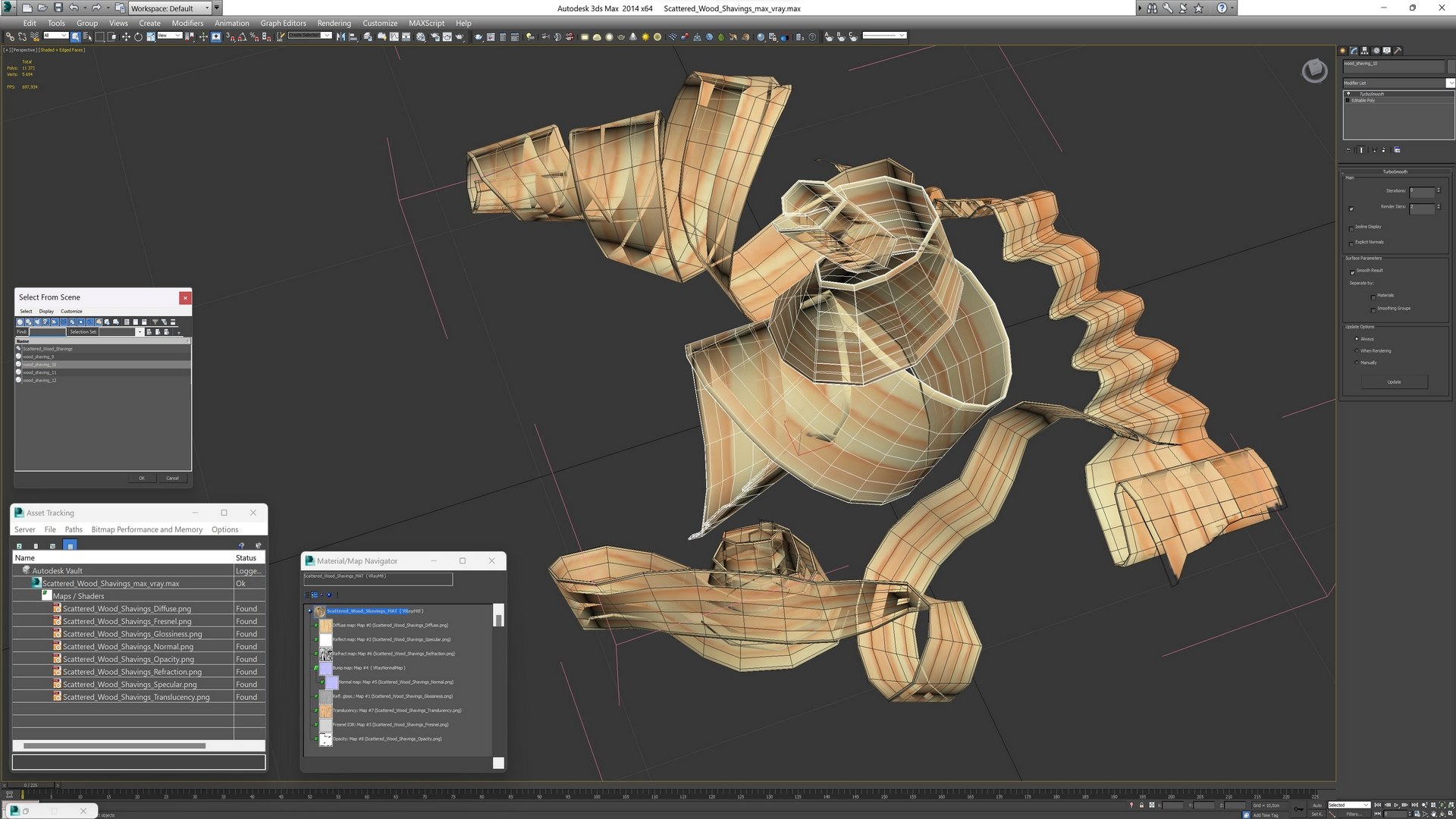The width and height of the screenshot is (1456, 819).
Task: Open the reference coordinate system View dropdown
Action: (x=169, y=36)
